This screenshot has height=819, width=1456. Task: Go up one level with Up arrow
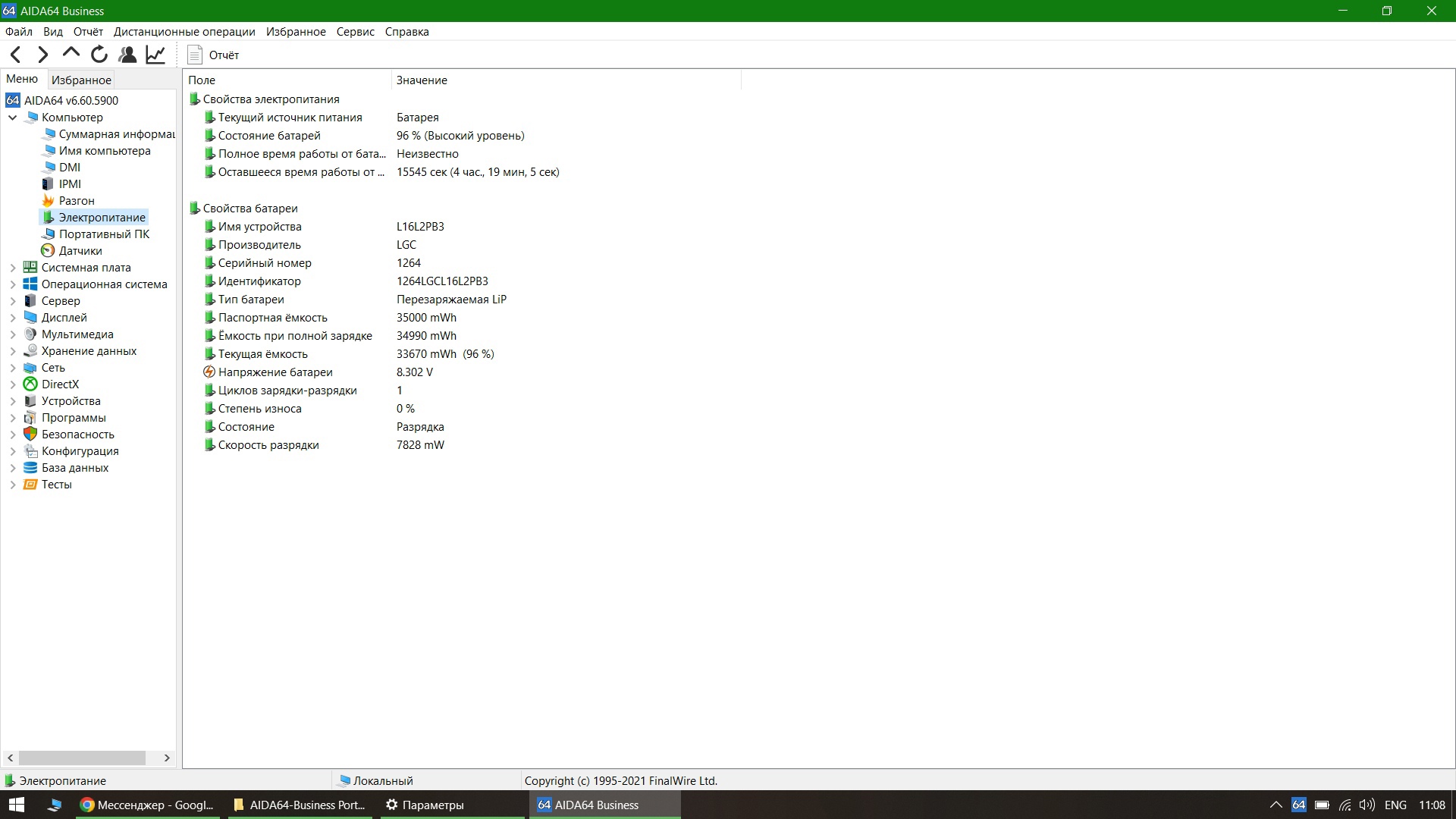pyautogui.click(x=71, y=53)
